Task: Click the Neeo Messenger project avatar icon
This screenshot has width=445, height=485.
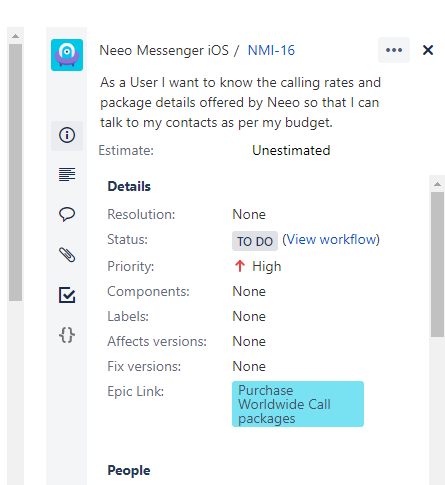Action: [67, 55]
